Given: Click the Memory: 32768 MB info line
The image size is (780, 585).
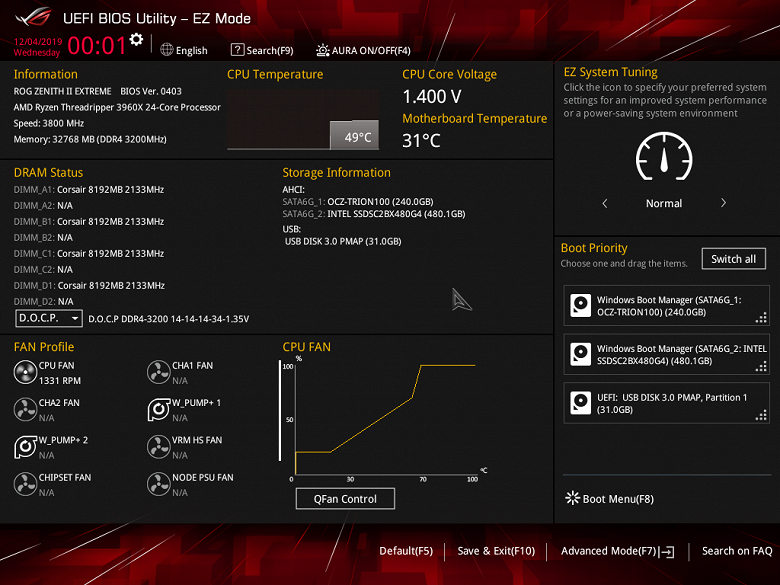Looking at the screenshot, I should tap(90, 139).
